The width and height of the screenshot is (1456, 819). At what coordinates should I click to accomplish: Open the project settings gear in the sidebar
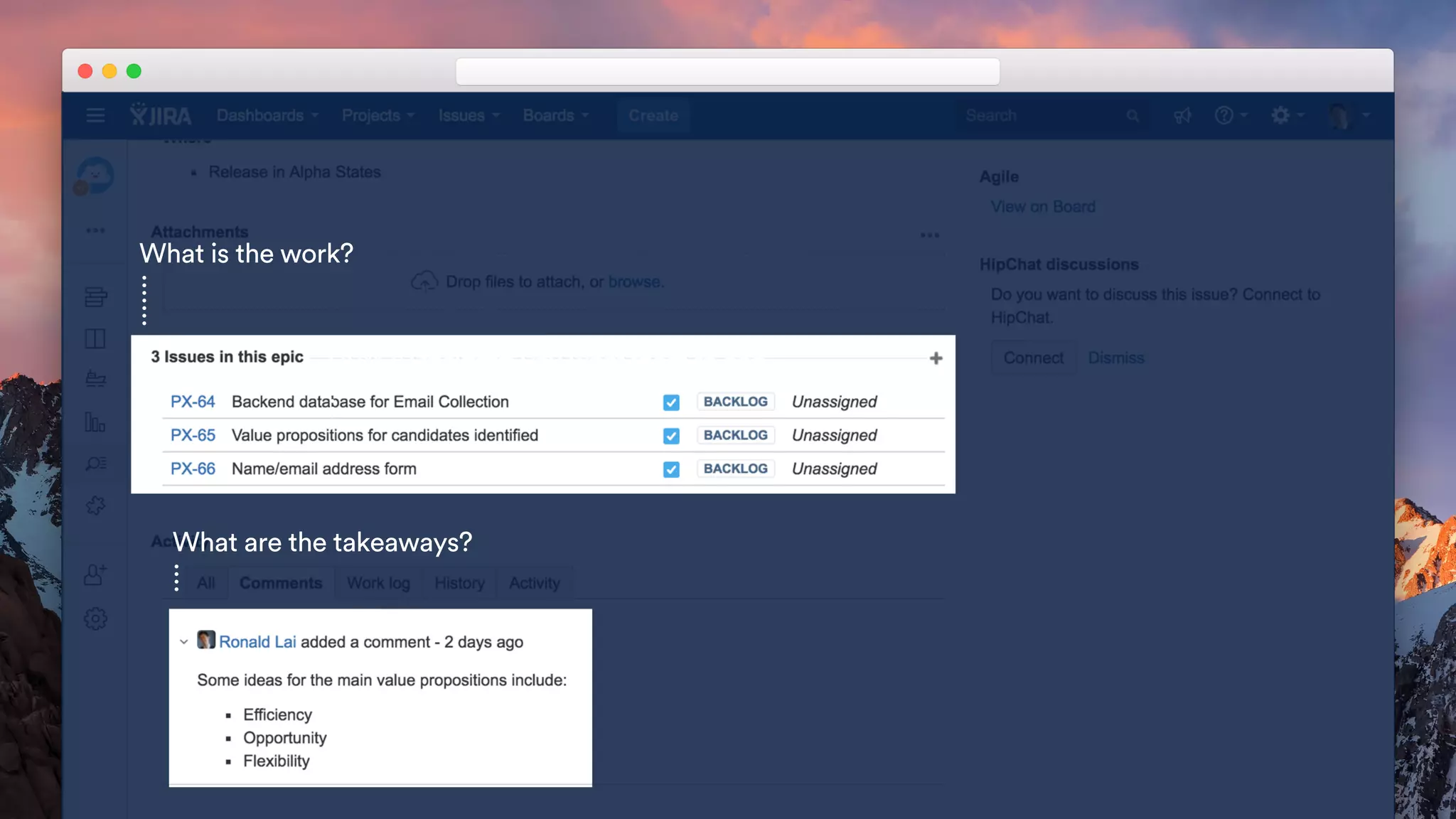pos(95,619)
